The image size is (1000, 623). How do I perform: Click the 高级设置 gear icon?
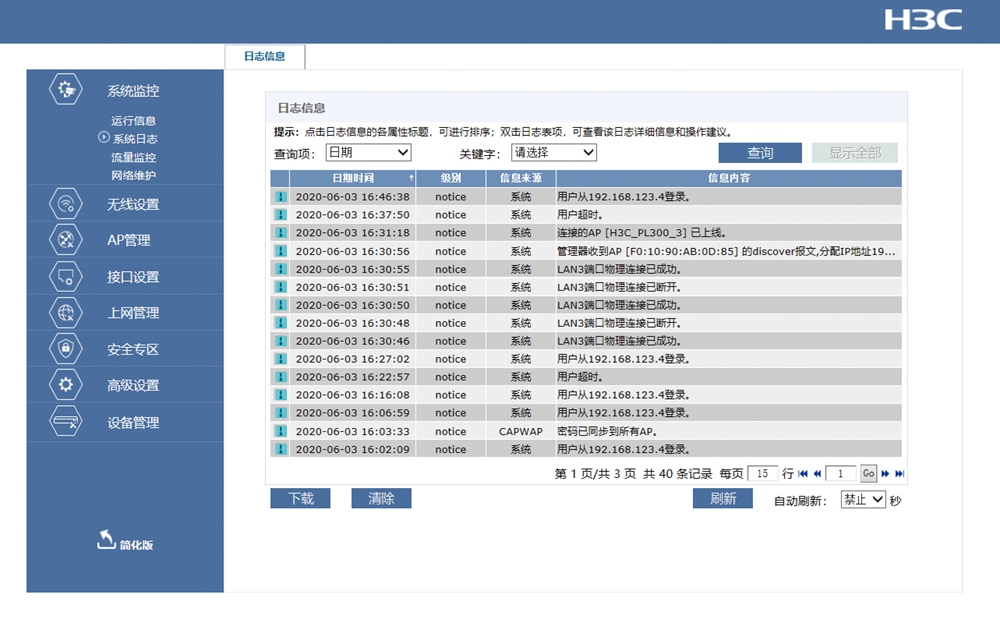pos(65,385)
